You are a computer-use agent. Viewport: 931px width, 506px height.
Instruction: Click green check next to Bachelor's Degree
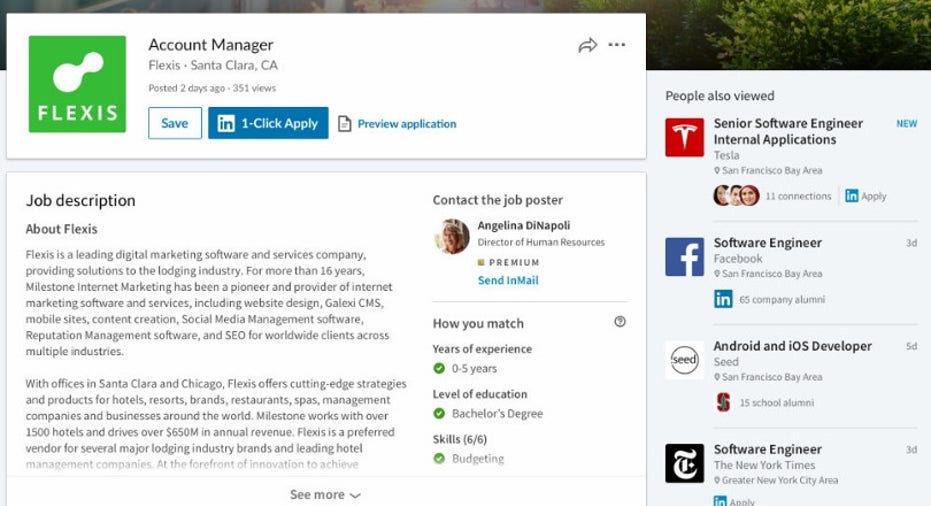(439, 413)
